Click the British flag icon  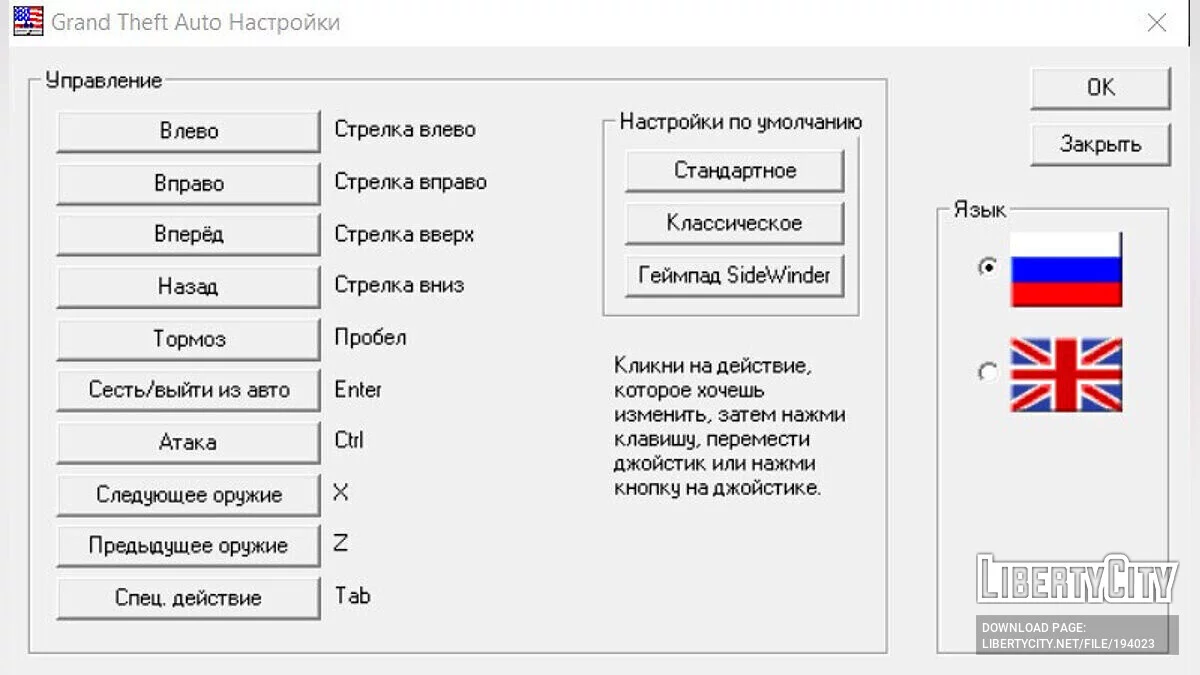click(1066, 374)
